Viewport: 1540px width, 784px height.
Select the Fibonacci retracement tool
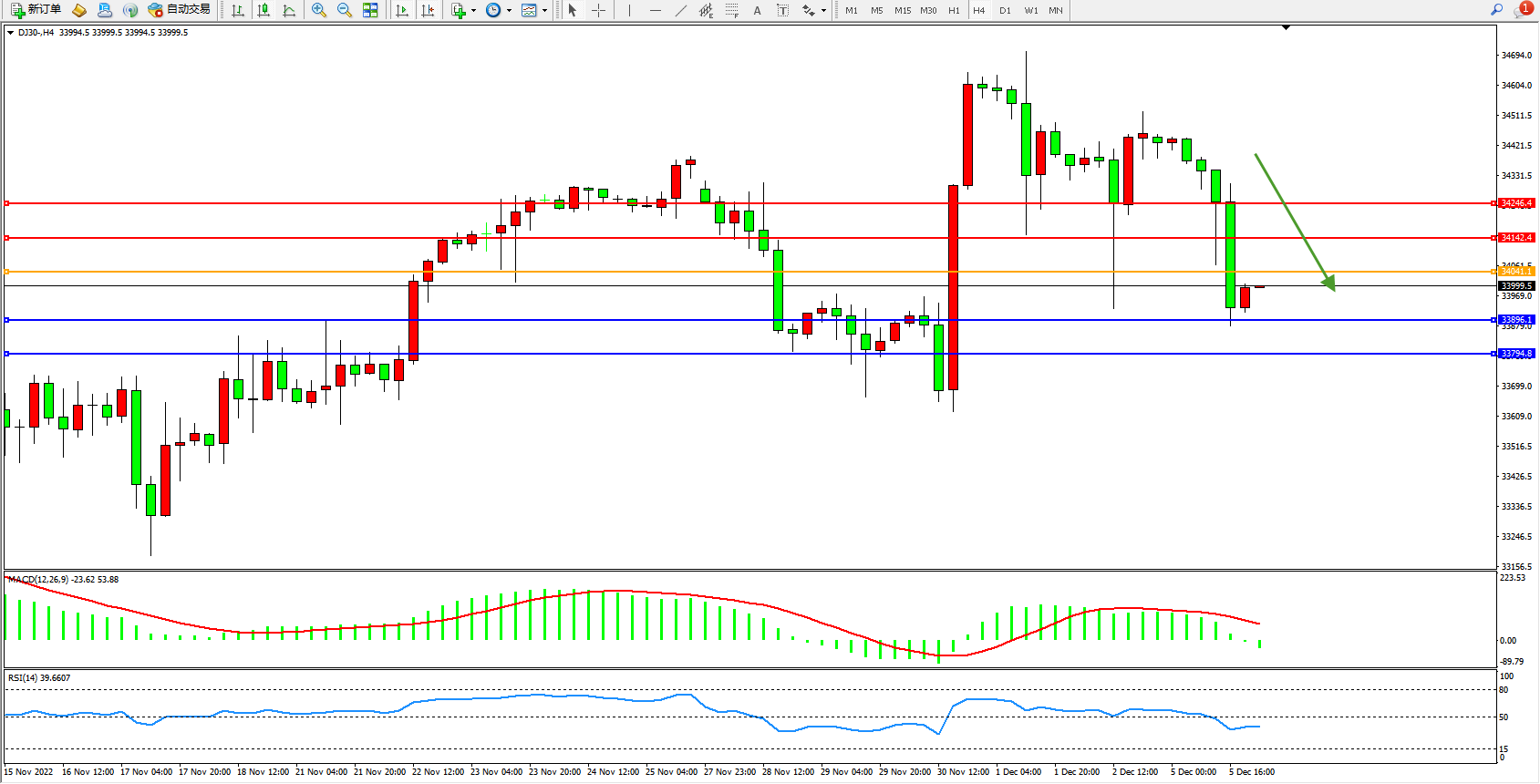click(731, 10)
